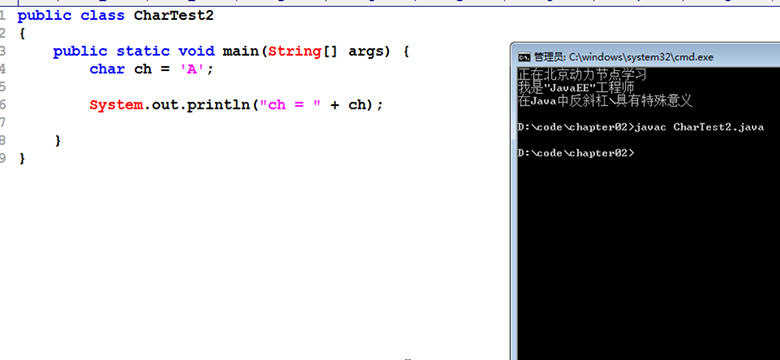Place cursor at the class closing brace on line 9
The height and width of the screenshot is (360, 780).
(x=21, y=159)
